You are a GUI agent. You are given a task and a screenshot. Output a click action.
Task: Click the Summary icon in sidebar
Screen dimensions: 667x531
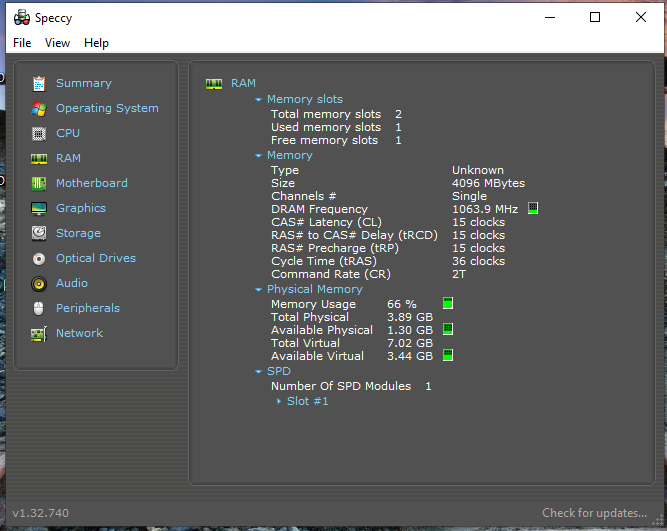point(39,84)
